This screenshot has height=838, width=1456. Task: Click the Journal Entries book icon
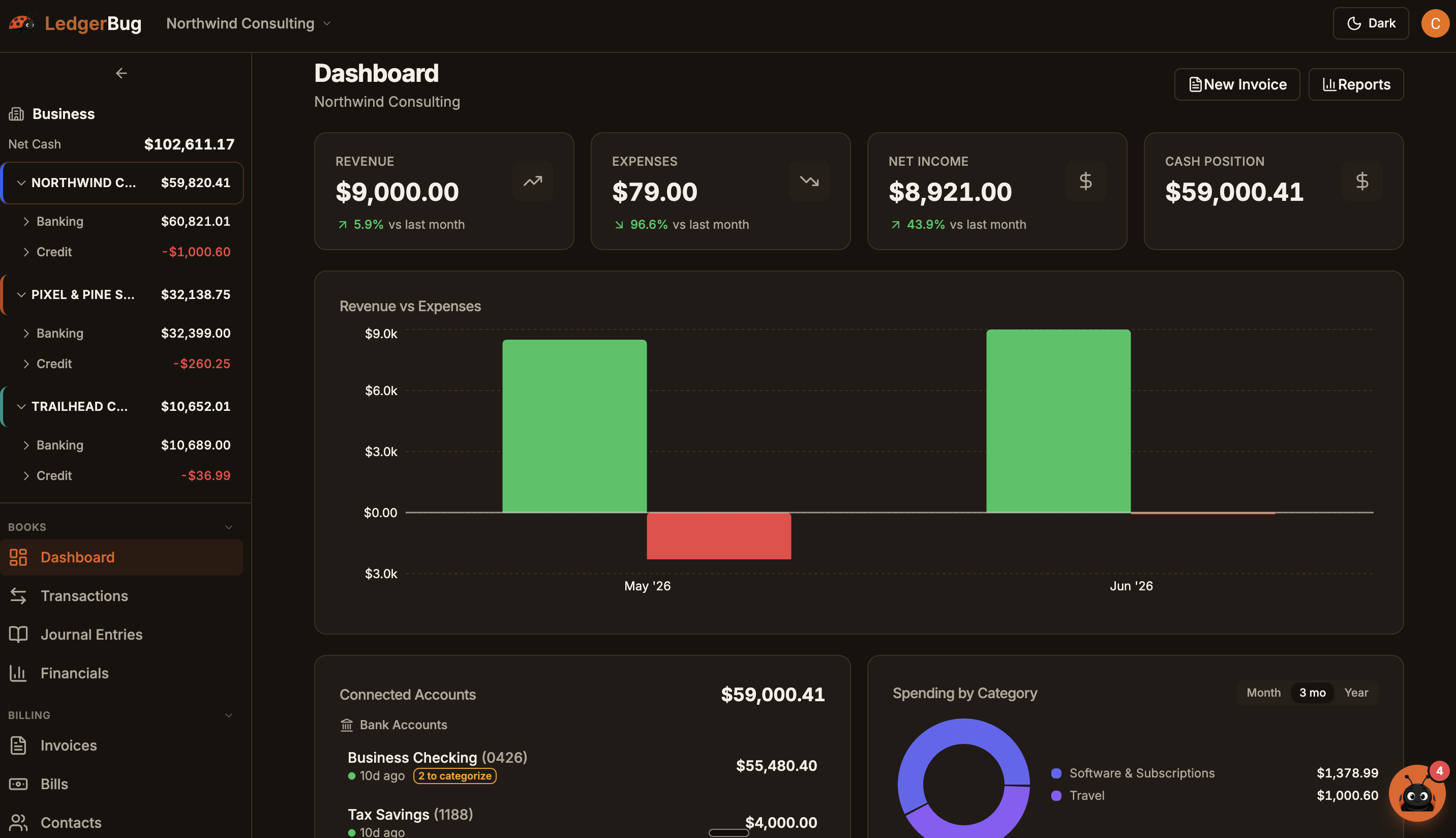click(18, 634)
